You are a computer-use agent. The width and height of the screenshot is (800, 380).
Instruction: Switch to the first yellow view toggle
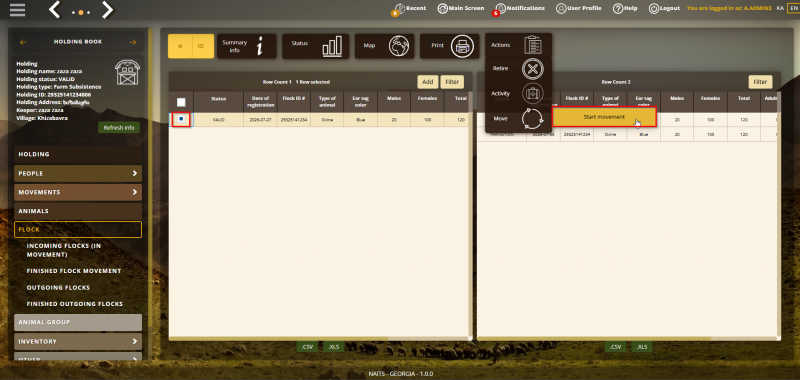pyautogui.click(x=180, y=46)
